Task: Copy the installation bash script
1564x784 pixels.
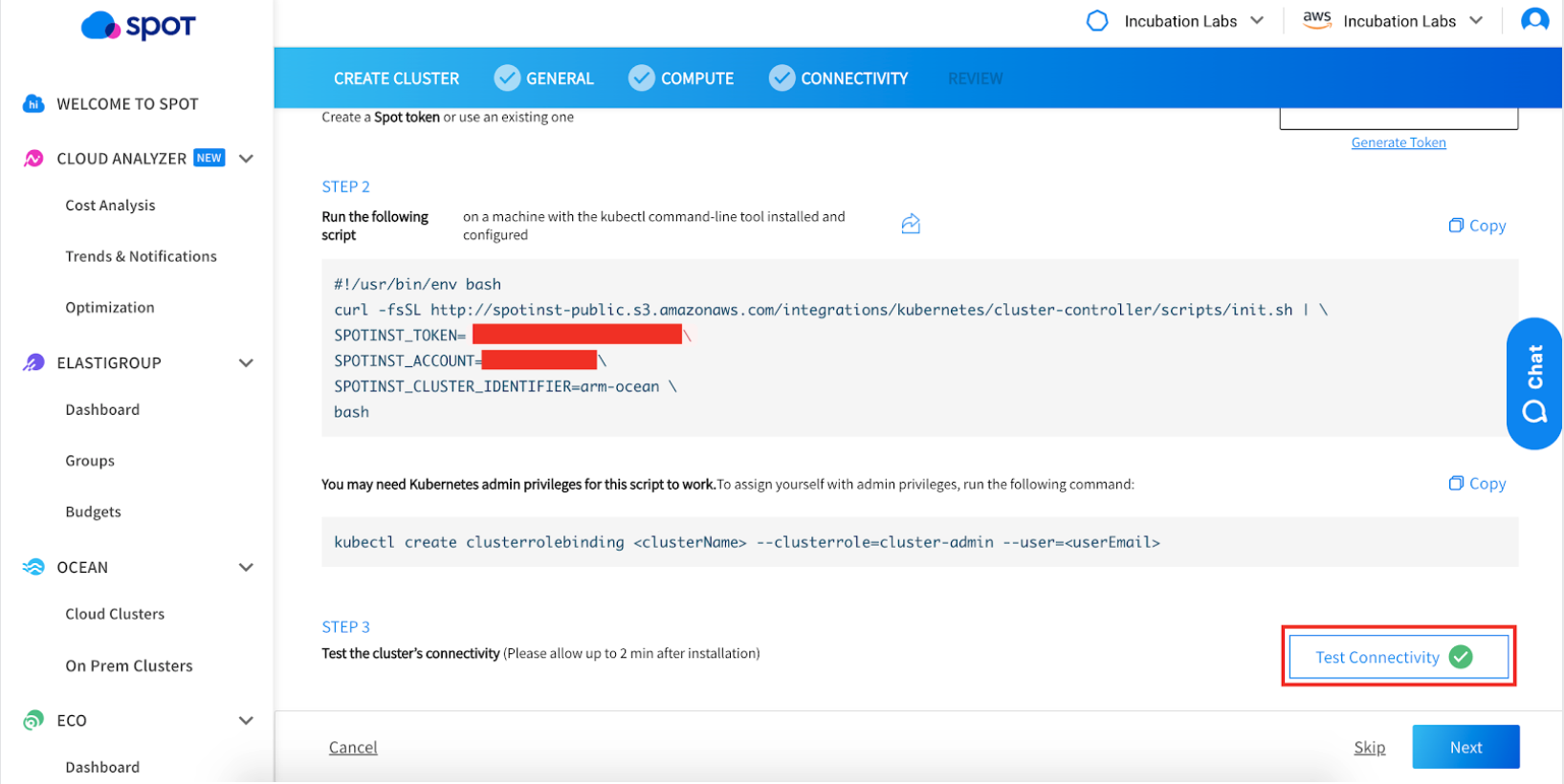Action: coord(1477,226)
